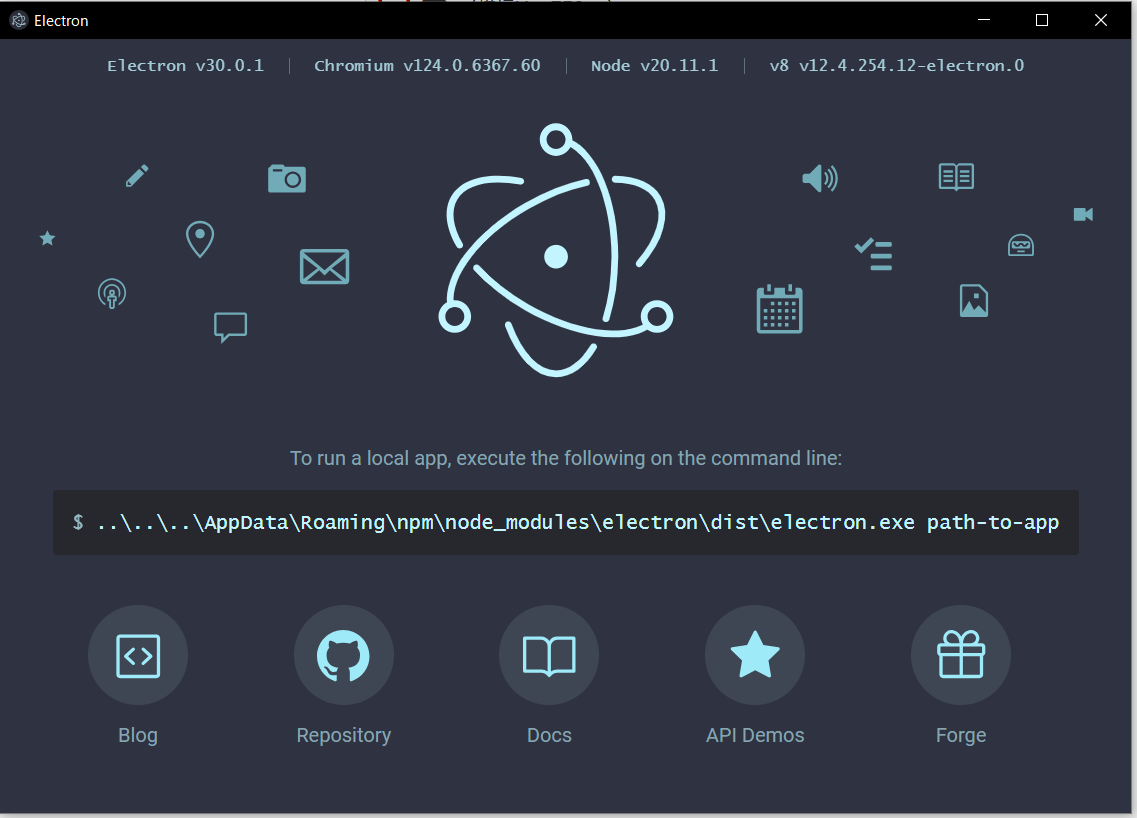Click the checklist icon
This screenshot has height=818, width=1137.
tap(873, 255)
